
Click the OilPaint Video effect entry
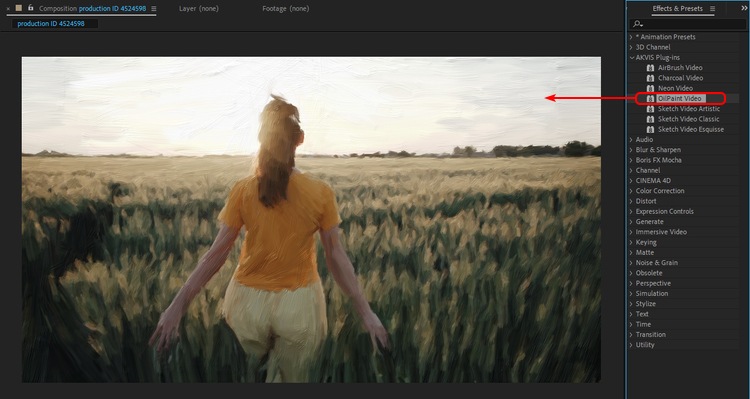coord(680,99)
